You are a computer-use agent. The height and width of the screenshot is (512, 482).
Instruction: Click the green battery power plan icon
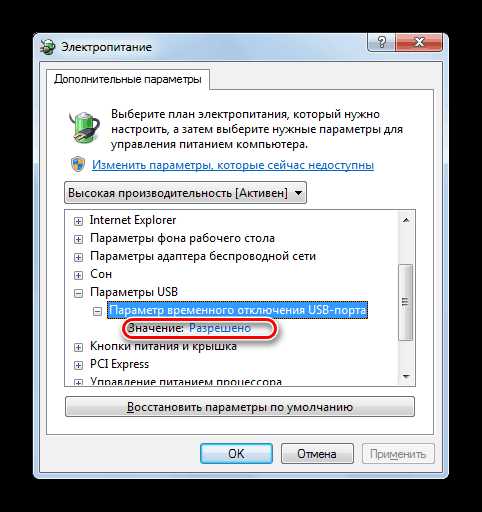click(85, 127)
